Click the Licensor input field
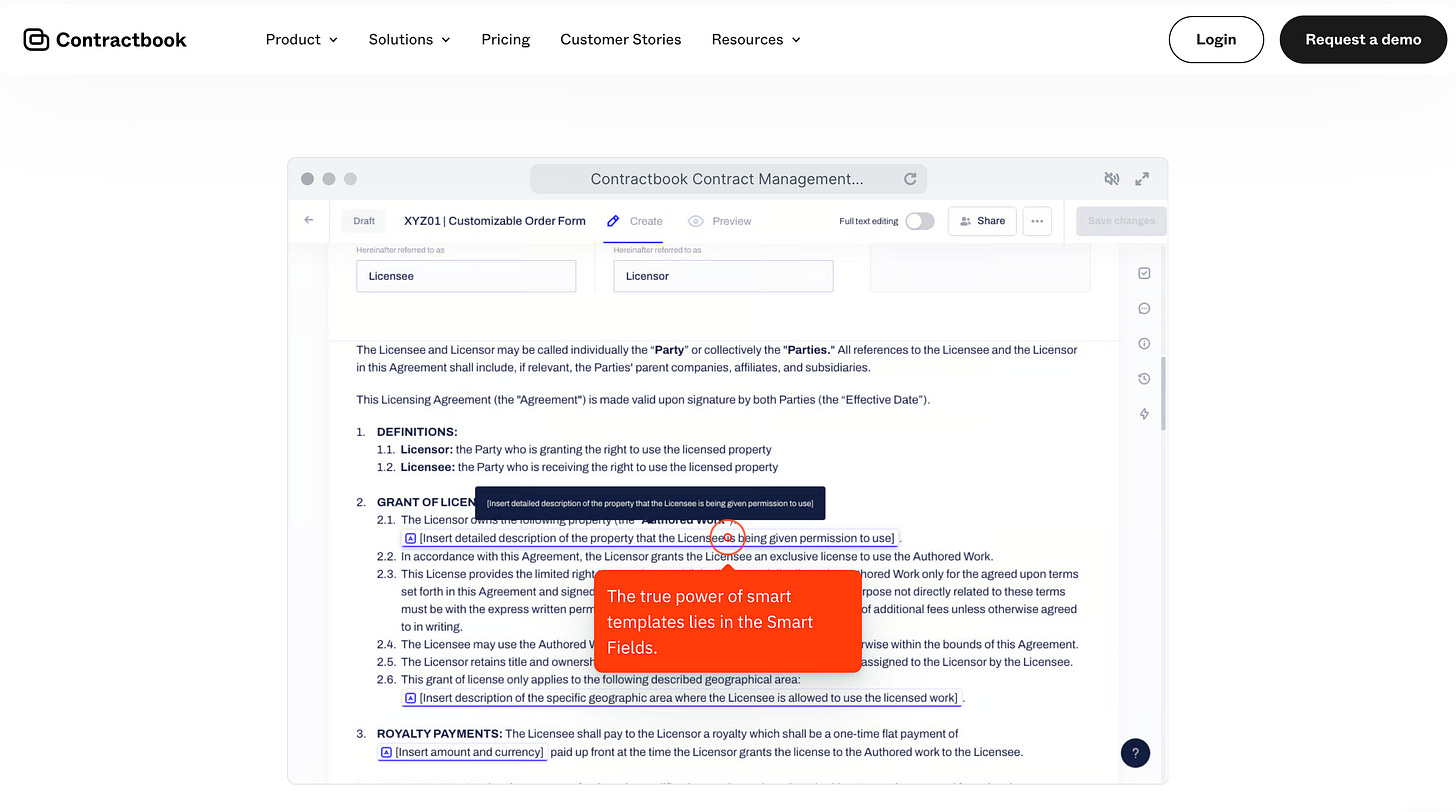 pyautogui.click(x=723, y=276)
